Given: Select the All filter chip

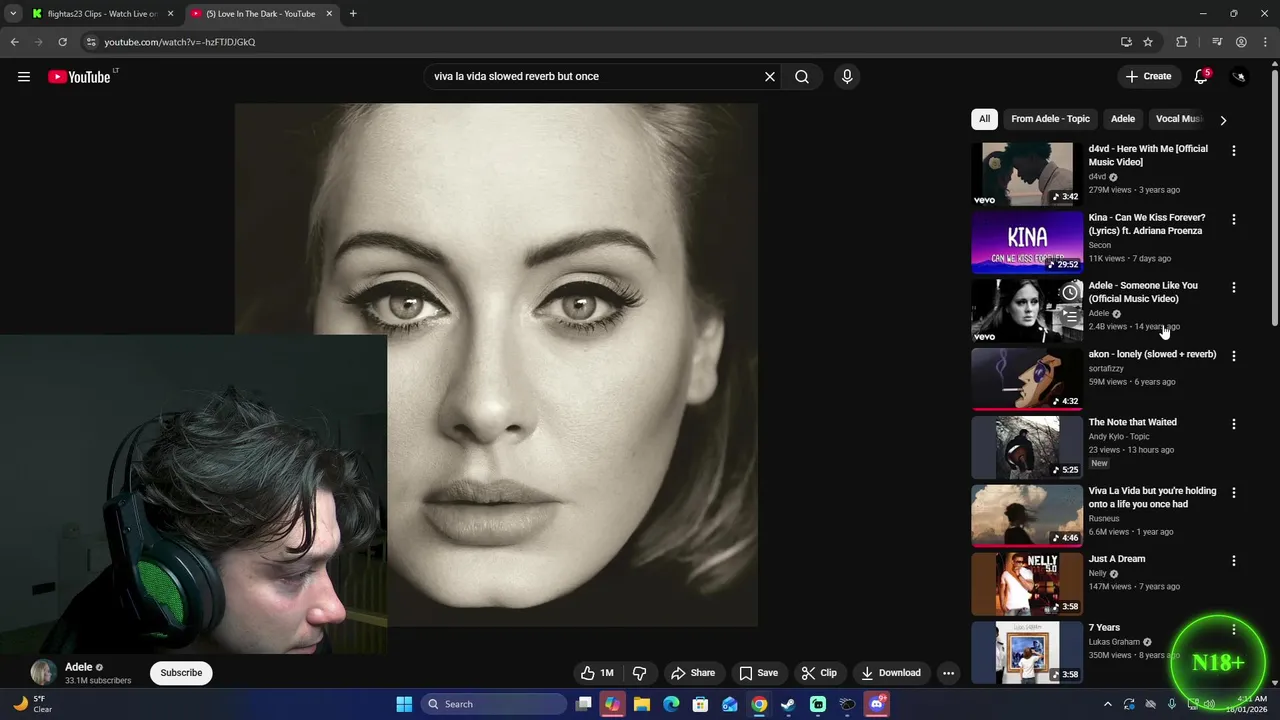Looking at the screenshot, I should pos(984,119).
